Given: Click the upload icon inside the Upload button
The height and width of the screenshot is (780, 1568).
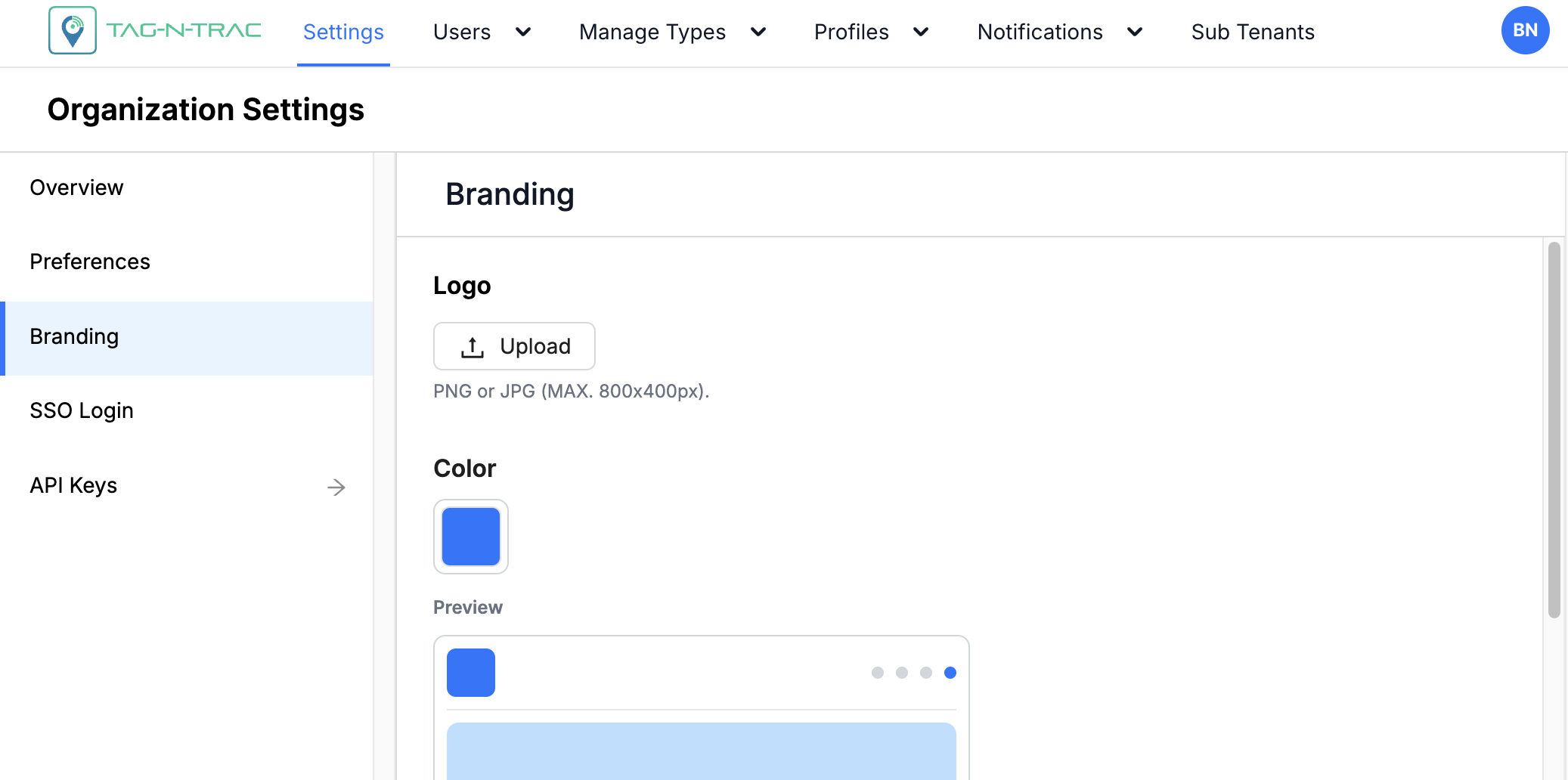Looking at the screenshot, I should (471, 346).
